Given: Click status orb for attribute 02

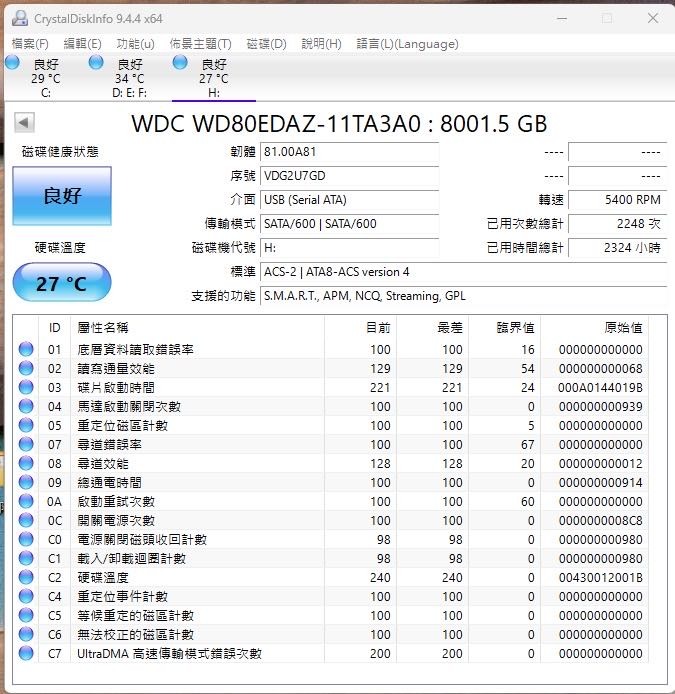Looking at the screenshot, I should click(x=26, y=368).
